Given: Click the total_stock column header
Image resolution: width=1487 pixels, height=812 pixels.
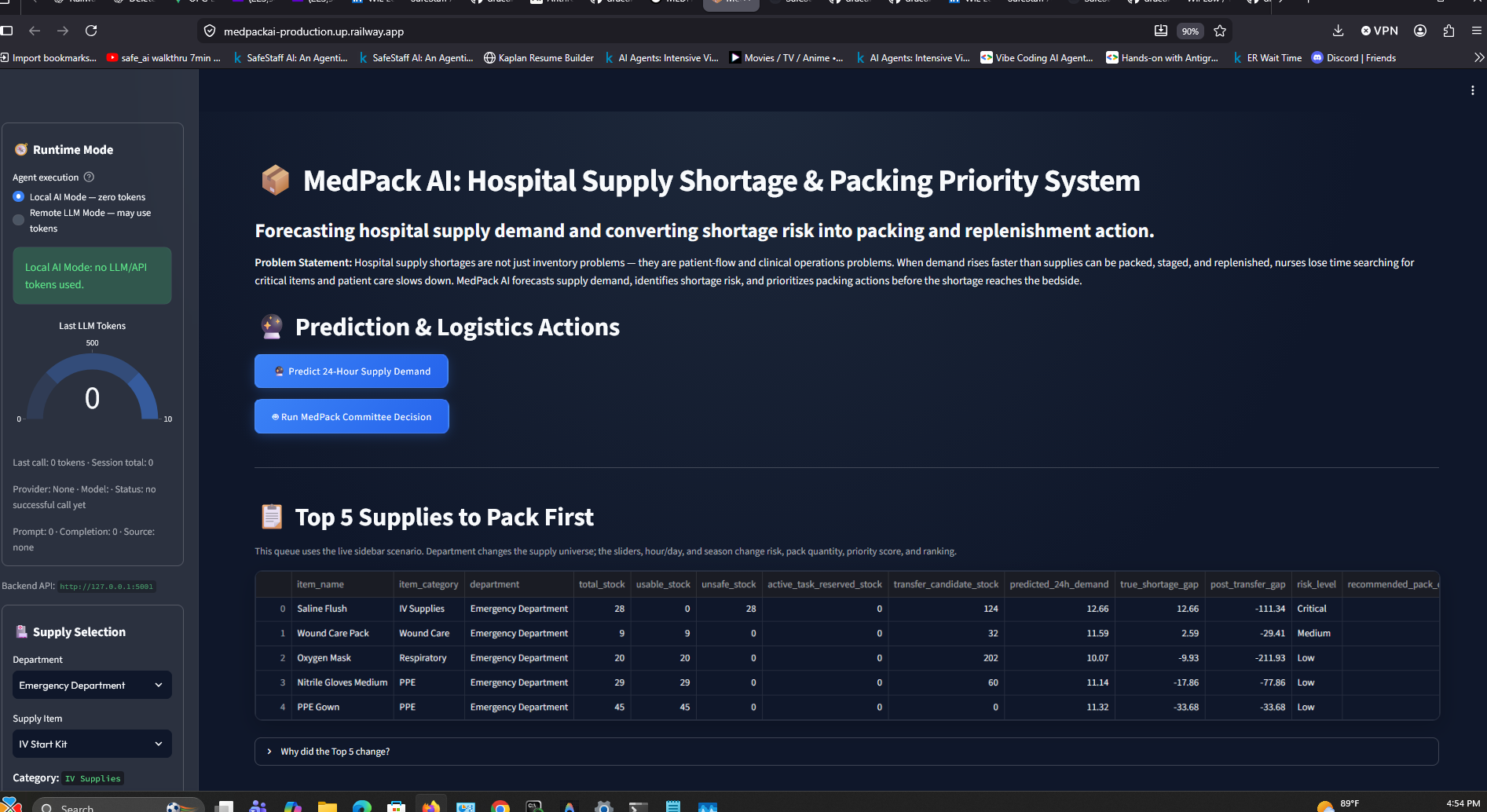Looking at the screenshot, I should [602, 584].
